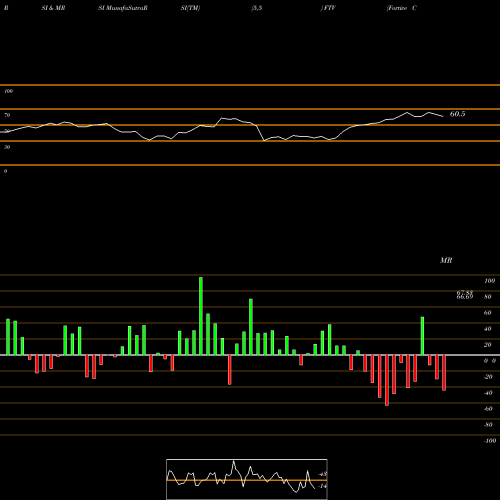Click the current RSI value 60.5
Viewport: 500px width, 500px height.
pos(457,114)
